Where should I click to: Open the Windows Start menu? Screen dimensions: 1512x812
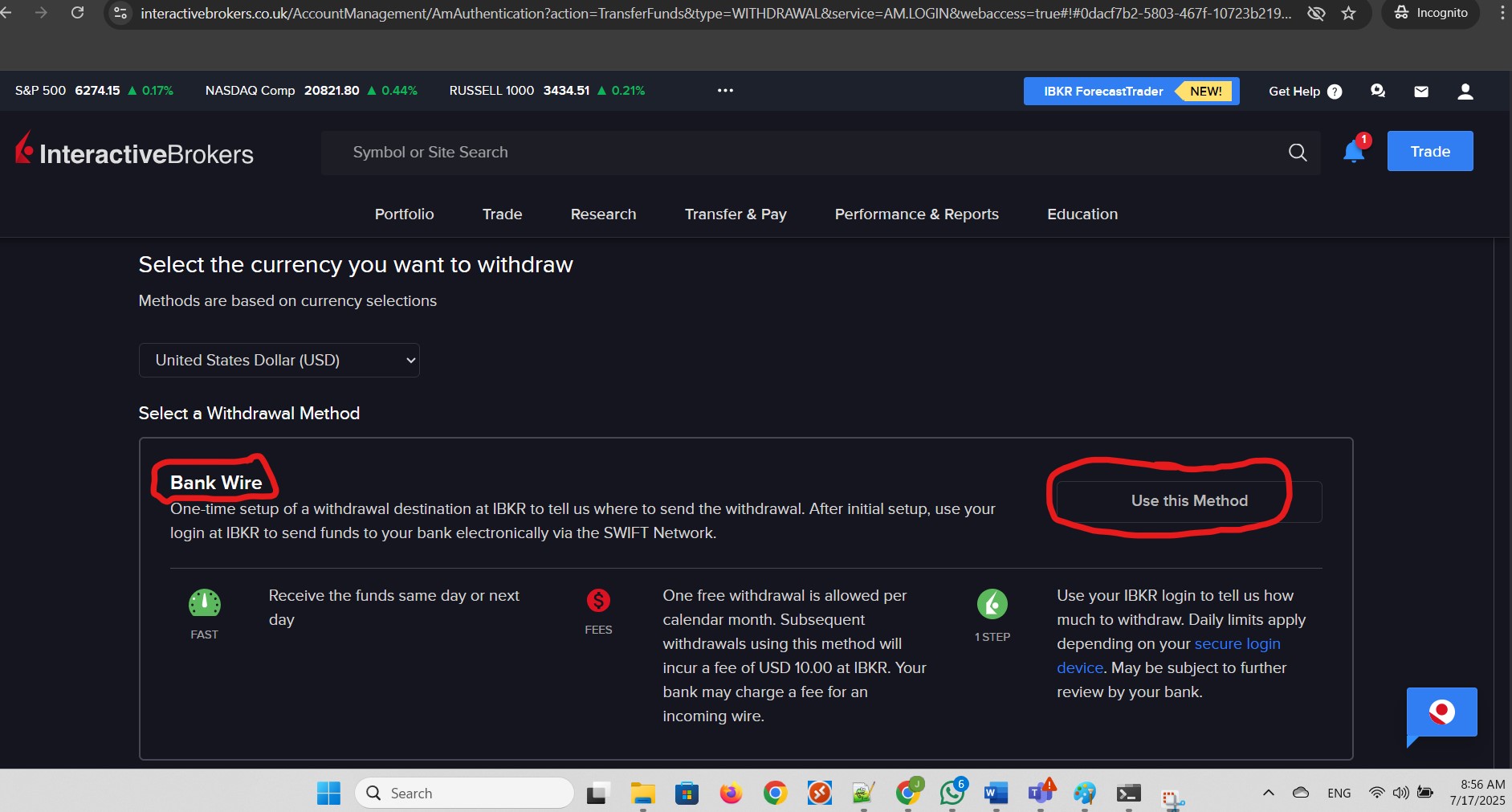pyautogui.click(x=328, y=793)
